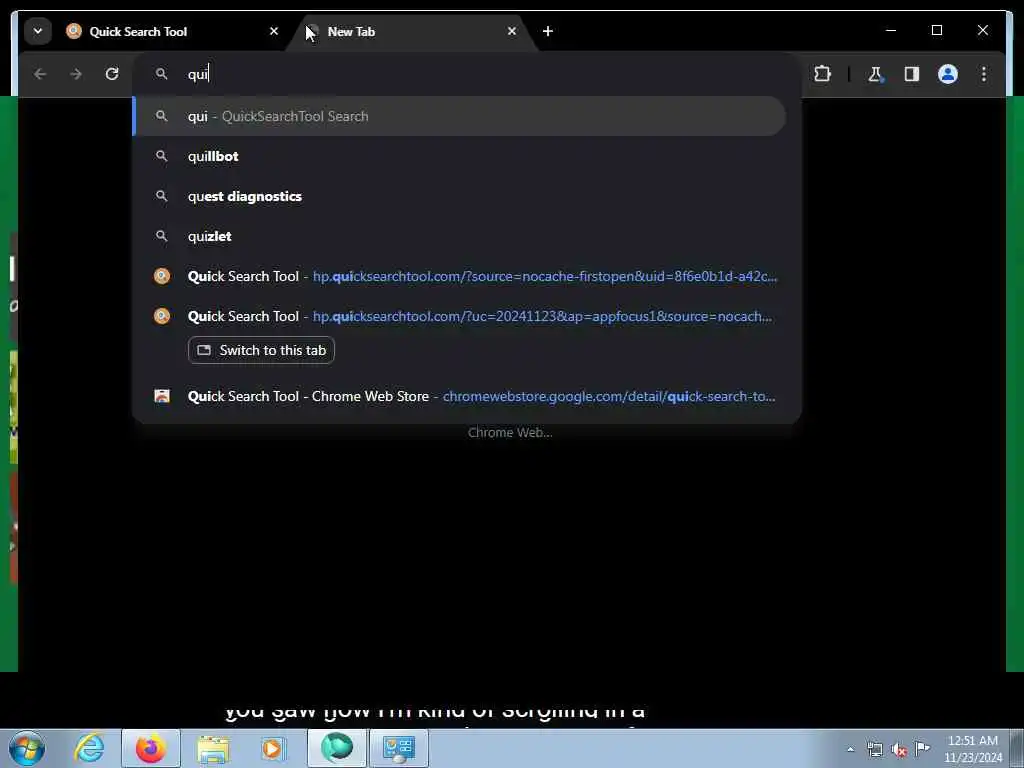Viewport: 1024px width, 768px height.
Task: Launch Windows Media Player from taskbar
Action: pos(273,748)
